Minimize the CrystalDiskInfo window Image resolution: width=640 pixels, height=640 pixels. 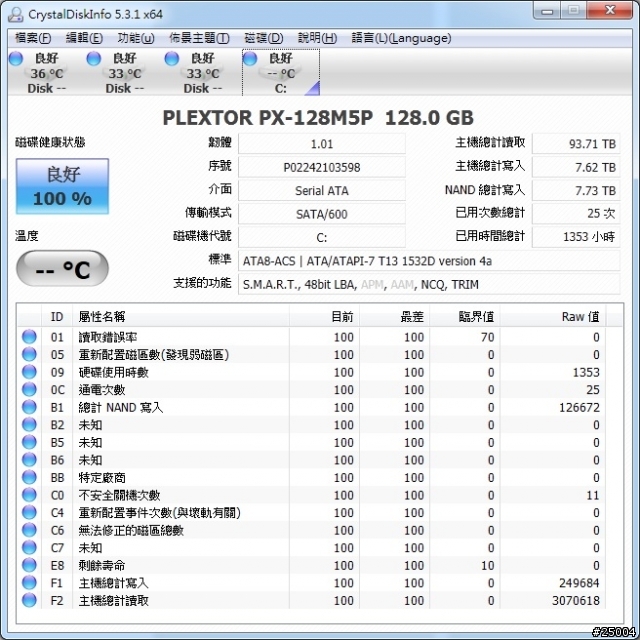(x=547, y=11)
